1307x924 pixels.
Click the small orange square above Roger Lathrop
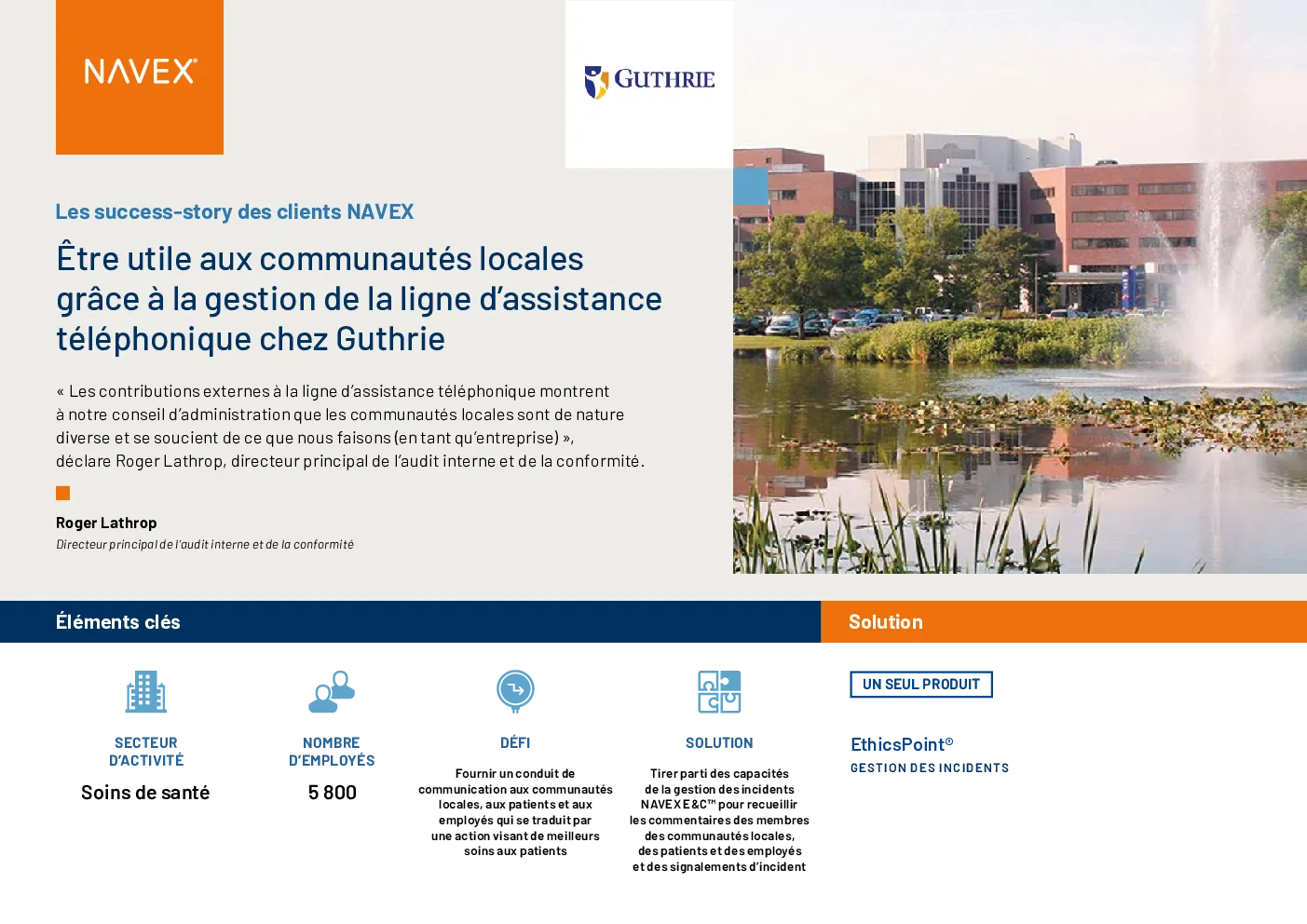point(63,493)
